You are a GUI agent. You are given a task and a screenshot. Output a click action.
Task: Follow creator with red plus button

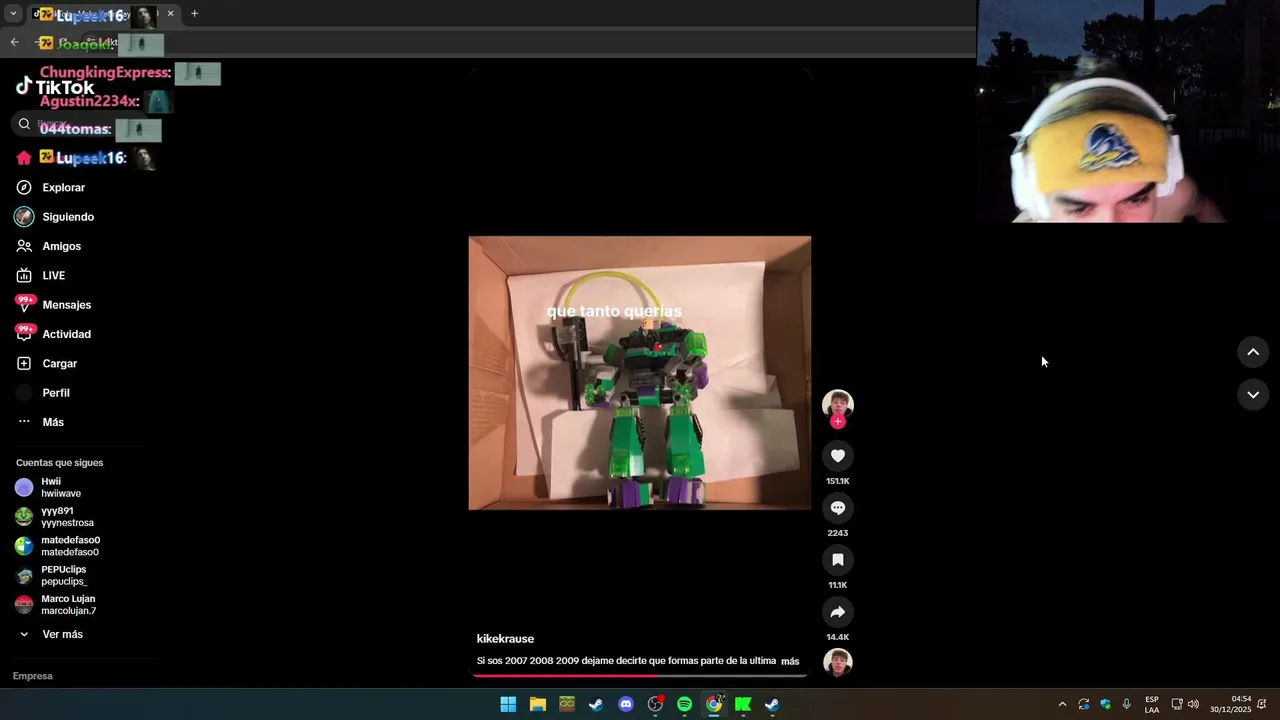pos(838,421)
